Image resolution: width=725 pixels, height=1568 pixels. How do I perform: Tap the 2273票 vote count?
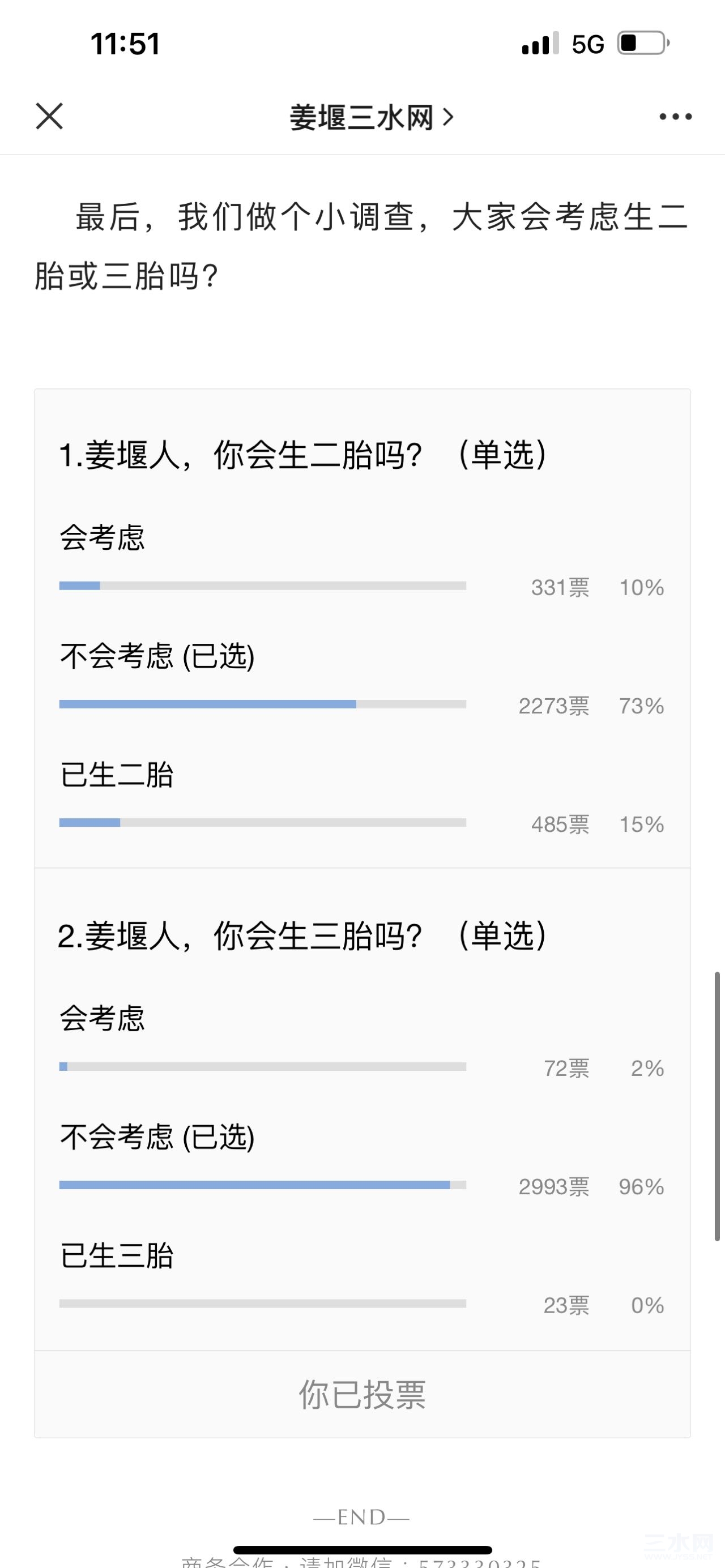554,706
